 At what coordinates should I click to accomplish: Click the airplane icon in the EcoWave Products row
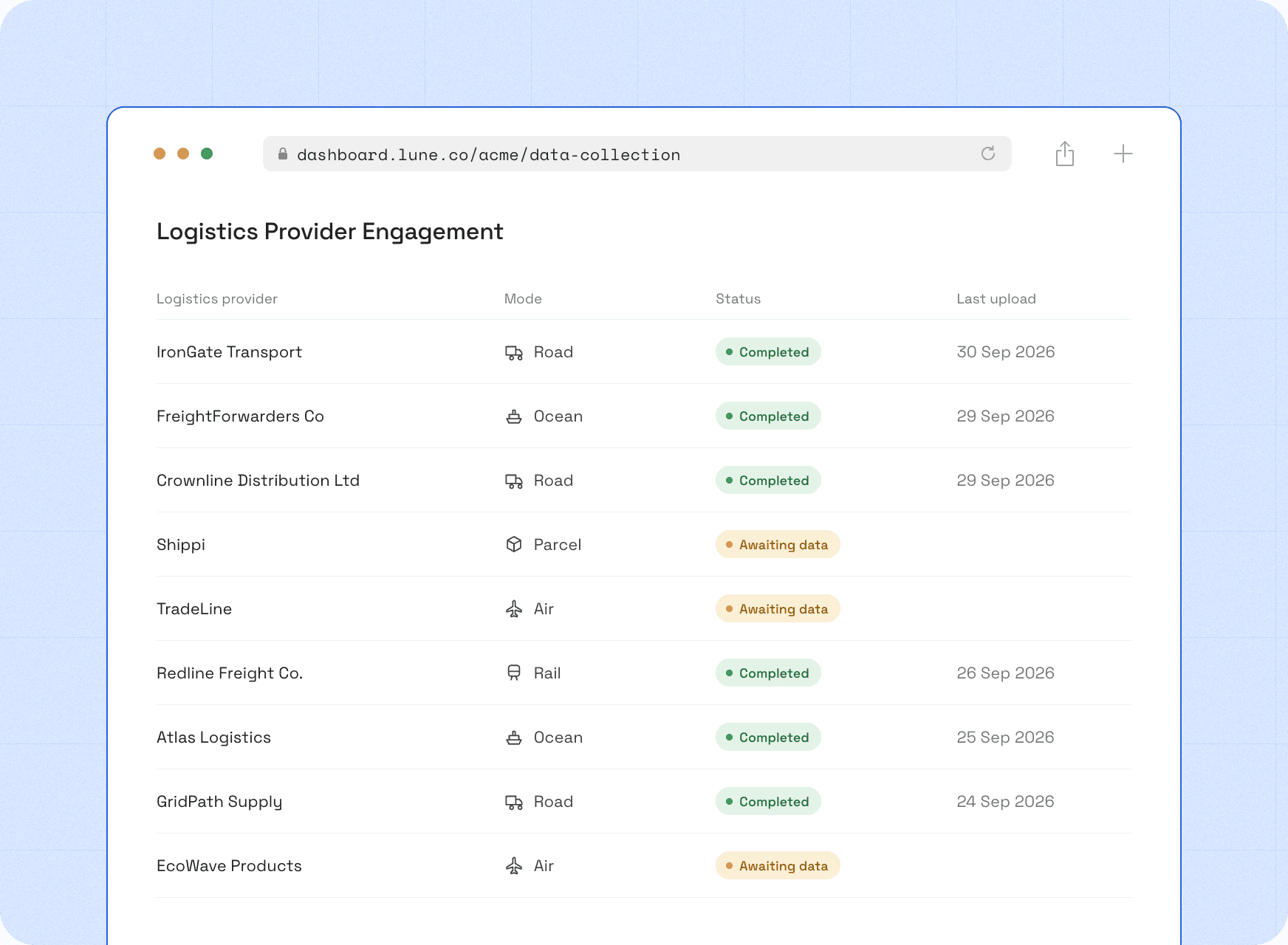point(514,866)
